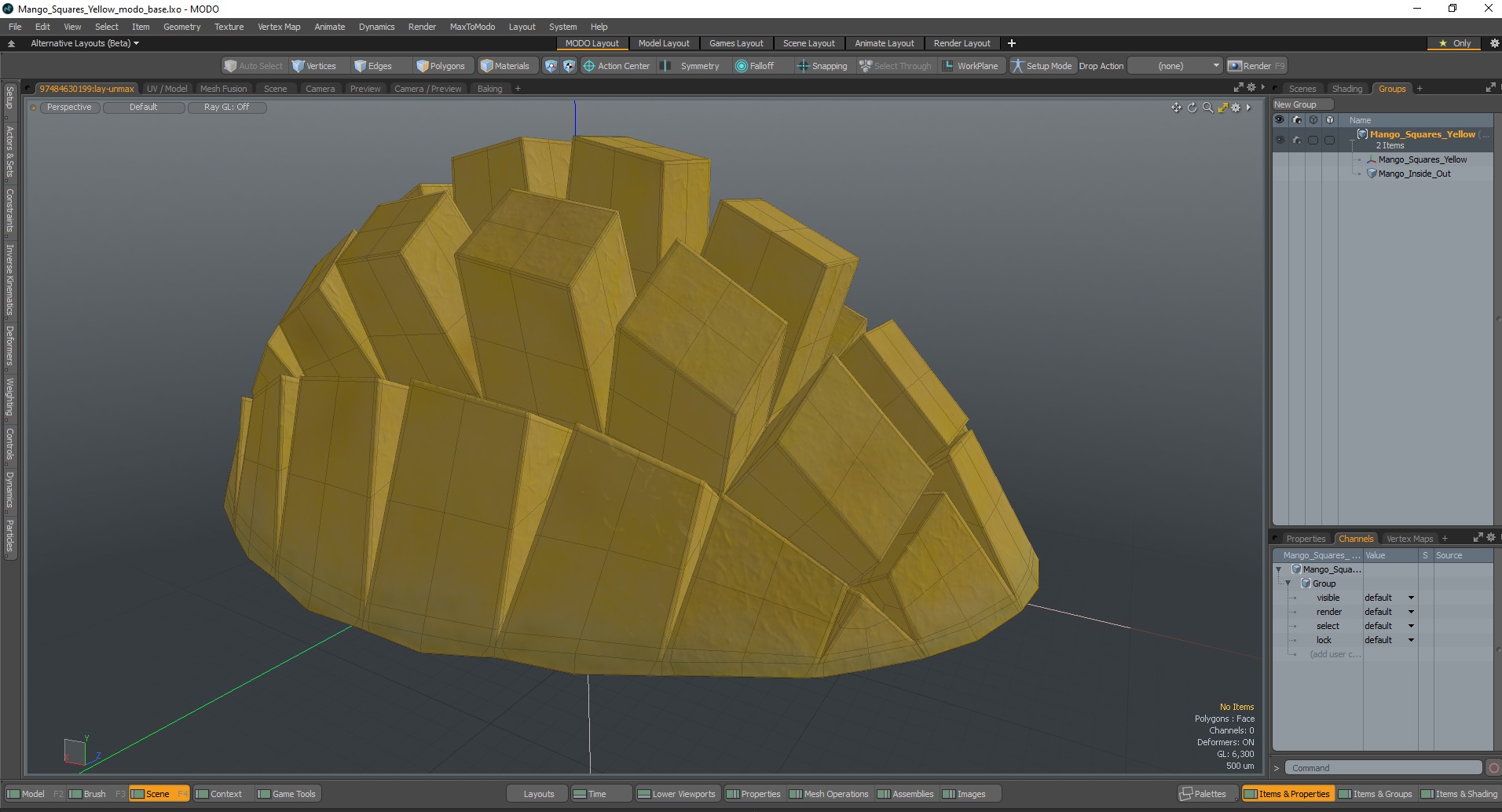Image resolution: width=1502 pixels, height=812 pixels.
Task: Click the Command input field
Action: click(1383, 768)
